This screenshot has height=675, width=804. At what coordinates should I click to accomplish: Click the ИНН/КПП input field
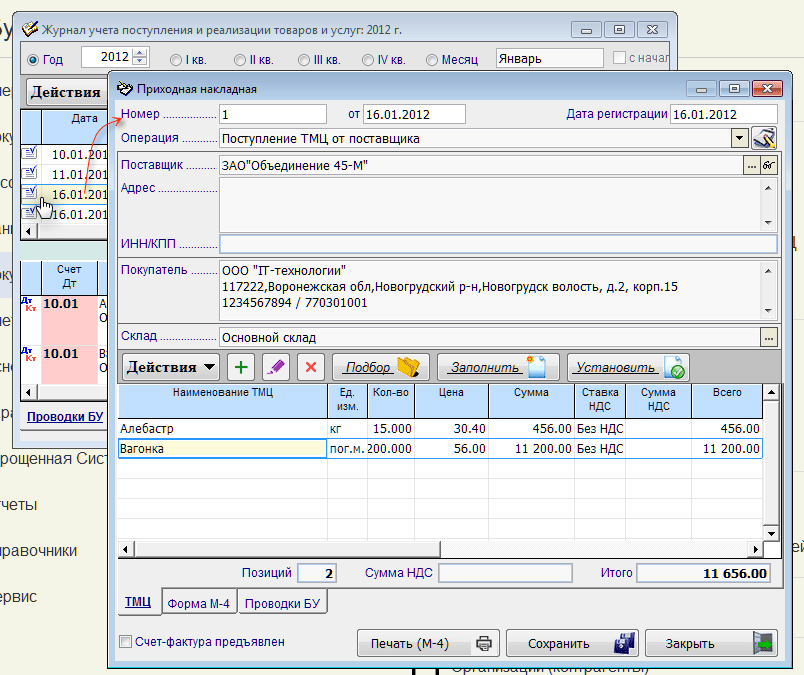pyautogui.click(x=498, y=244)
